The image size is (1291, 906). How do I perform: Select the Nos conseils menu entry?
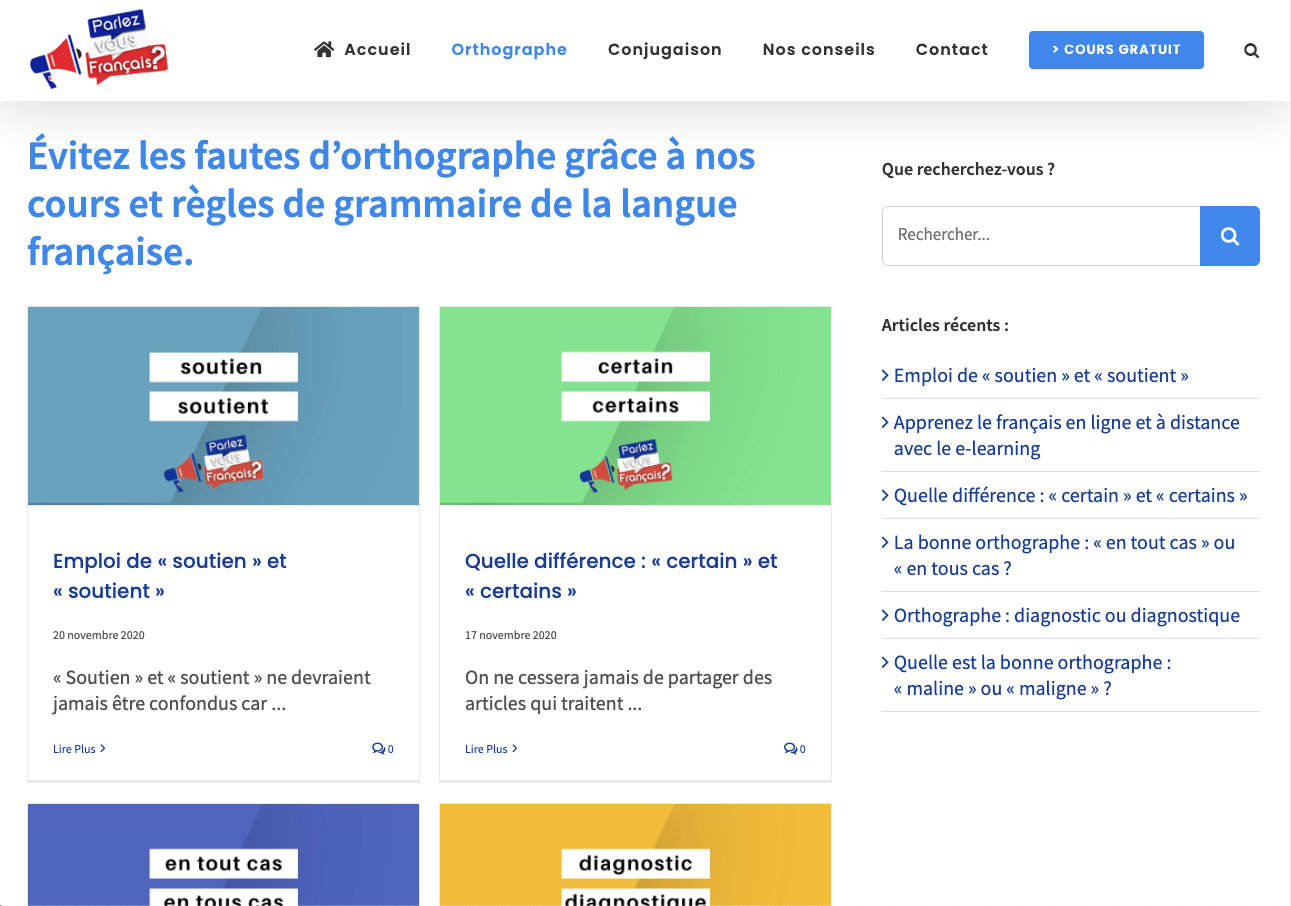pyautogui.click(x=818, y=49)
